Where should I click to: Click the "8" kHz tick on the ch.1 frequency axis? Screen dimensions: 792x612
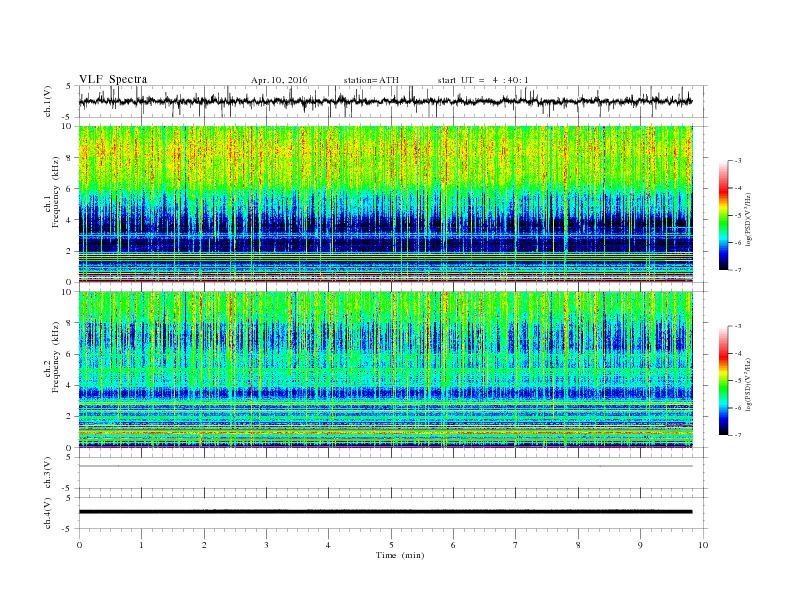[x=70, y=158]
